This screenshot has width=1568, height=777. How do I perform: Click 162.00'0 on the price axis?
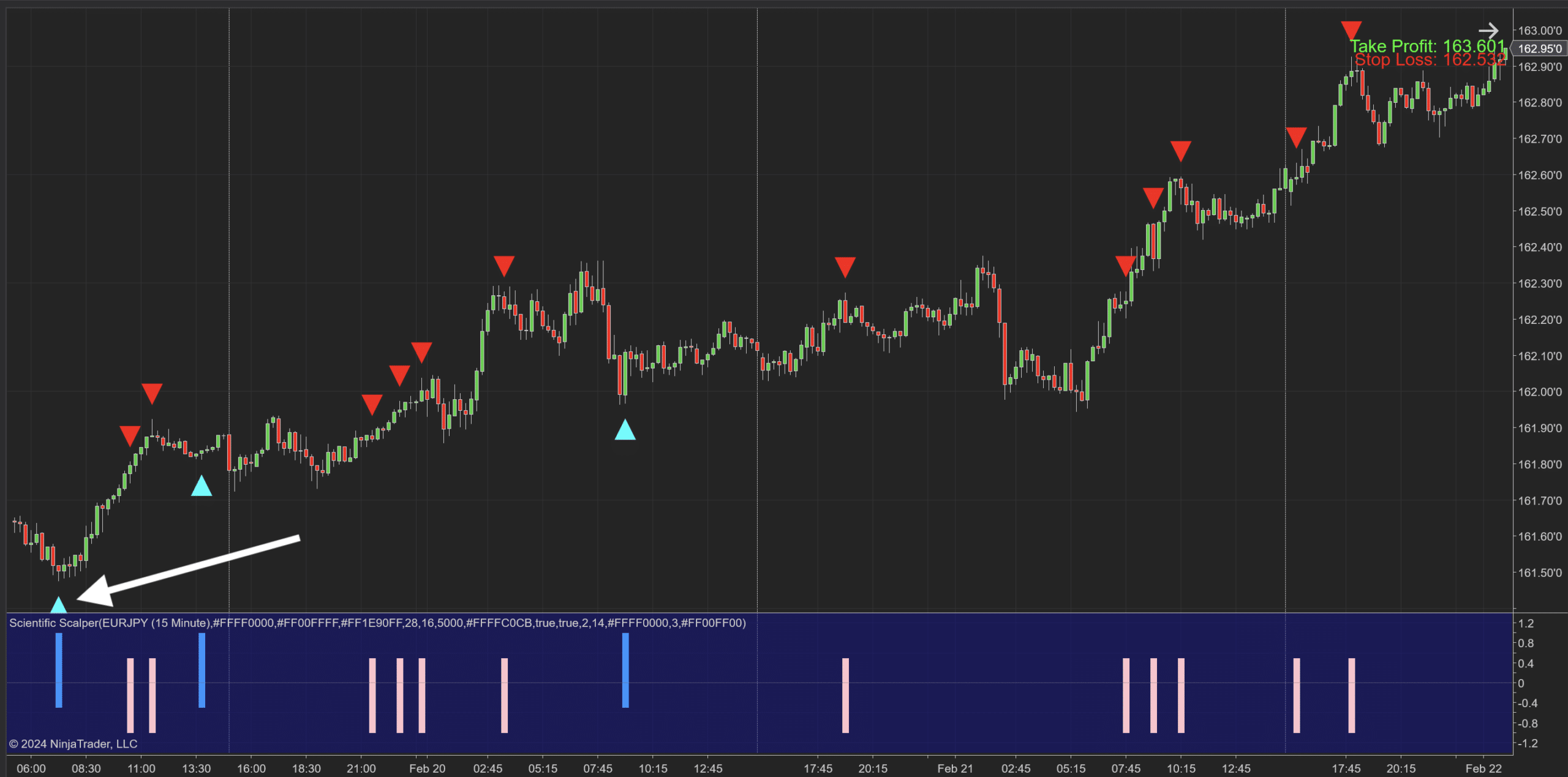pyautogui.click(x=1540, y=392)
